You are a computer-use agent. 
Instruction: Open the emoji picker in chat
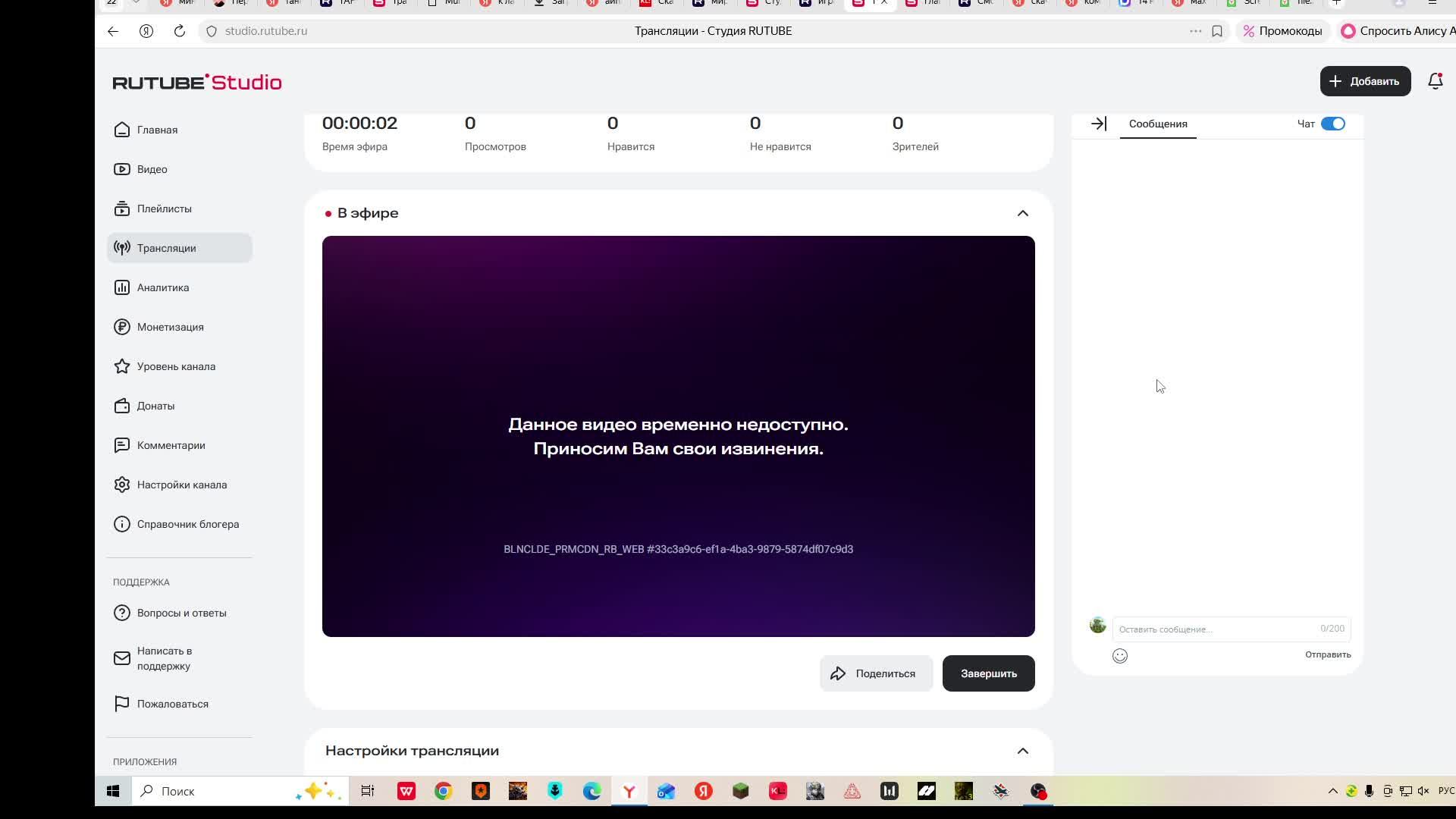[1120, 656]
